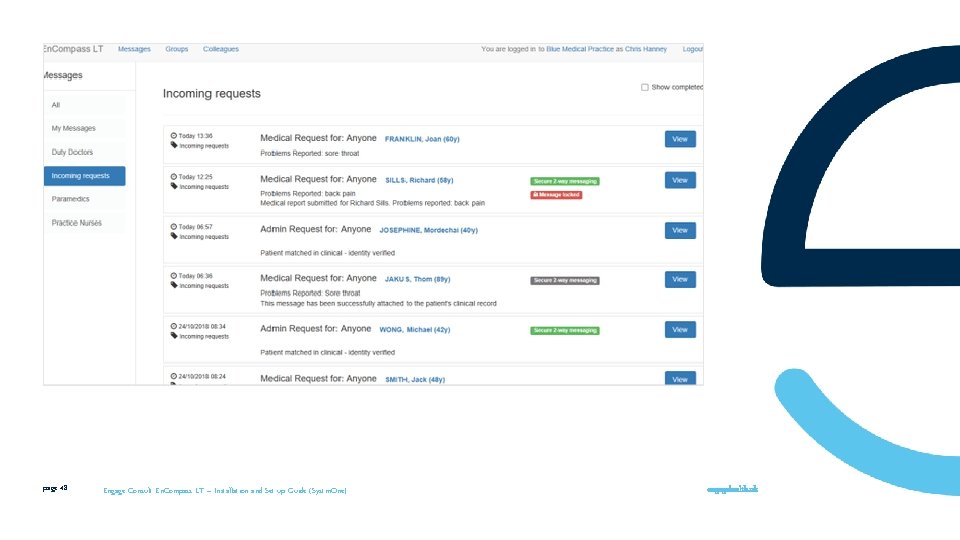Select the Incoming requests sidebar item
960x540 pixels.
pyautogui.click(x=84, y=176)
